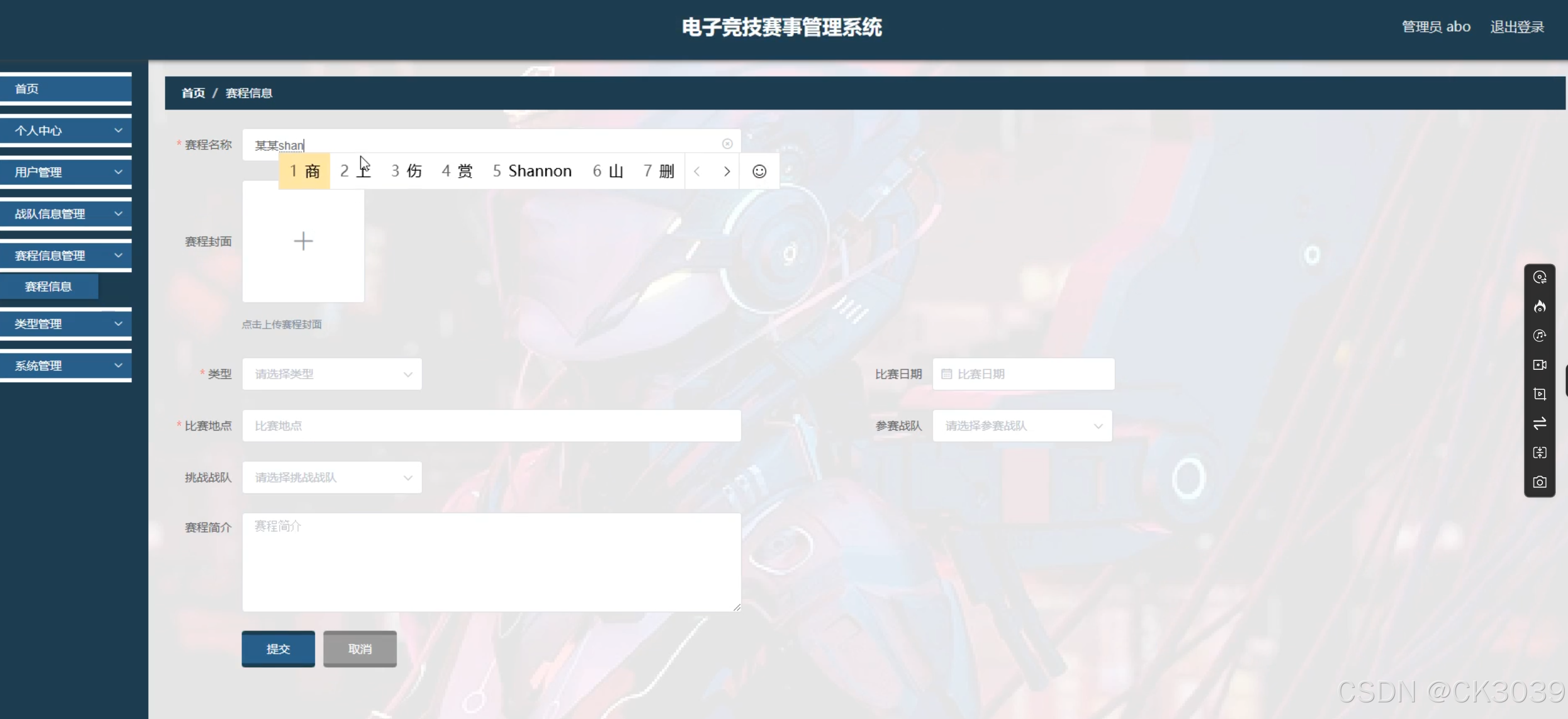
Task: Clear the 赛程名称 field with the X icon
Action: pyautogui.click(x=727, y=144)
